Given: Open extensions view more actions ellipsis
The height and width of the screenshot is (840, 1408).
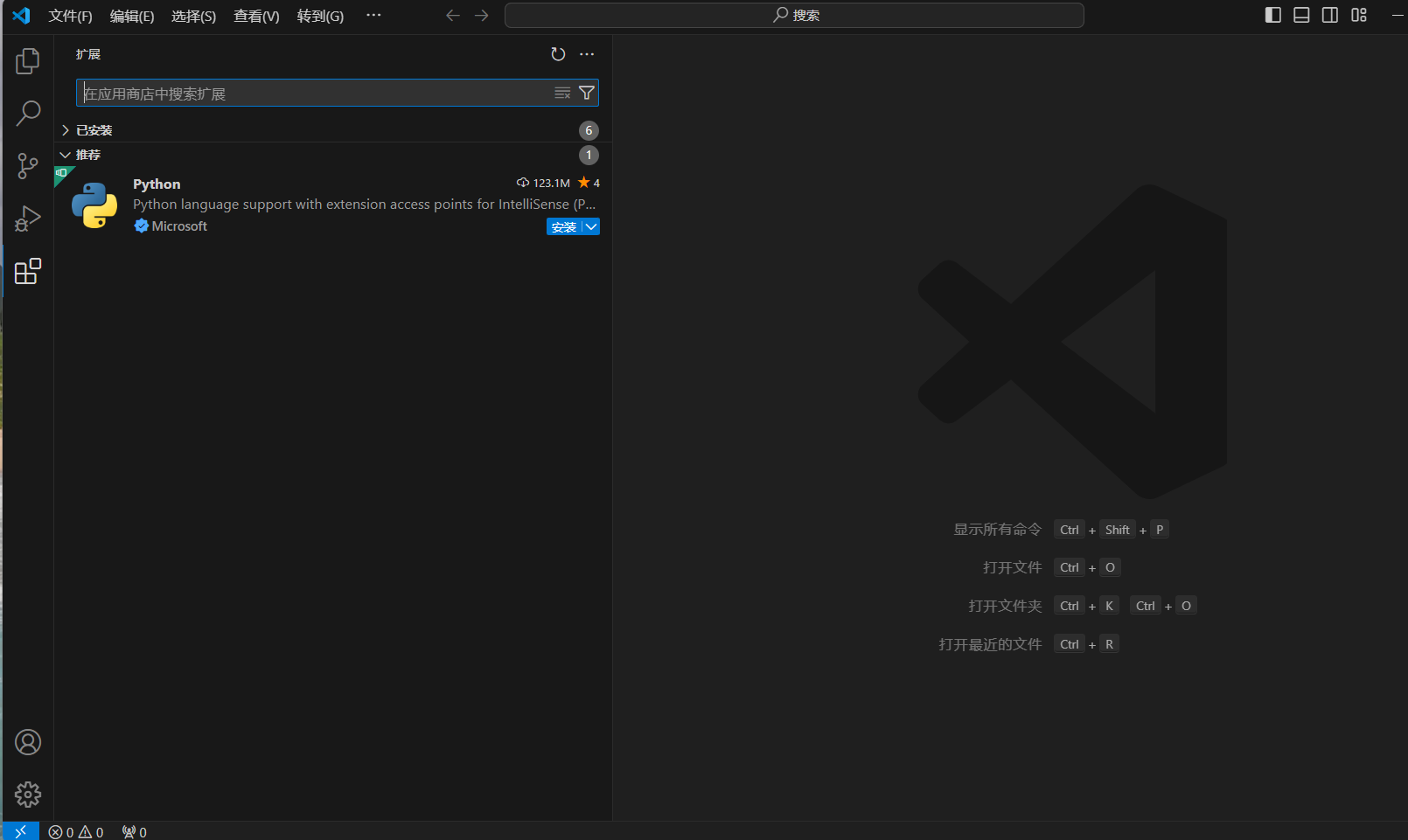Looking at the screenshot, I should pos(587,54).
